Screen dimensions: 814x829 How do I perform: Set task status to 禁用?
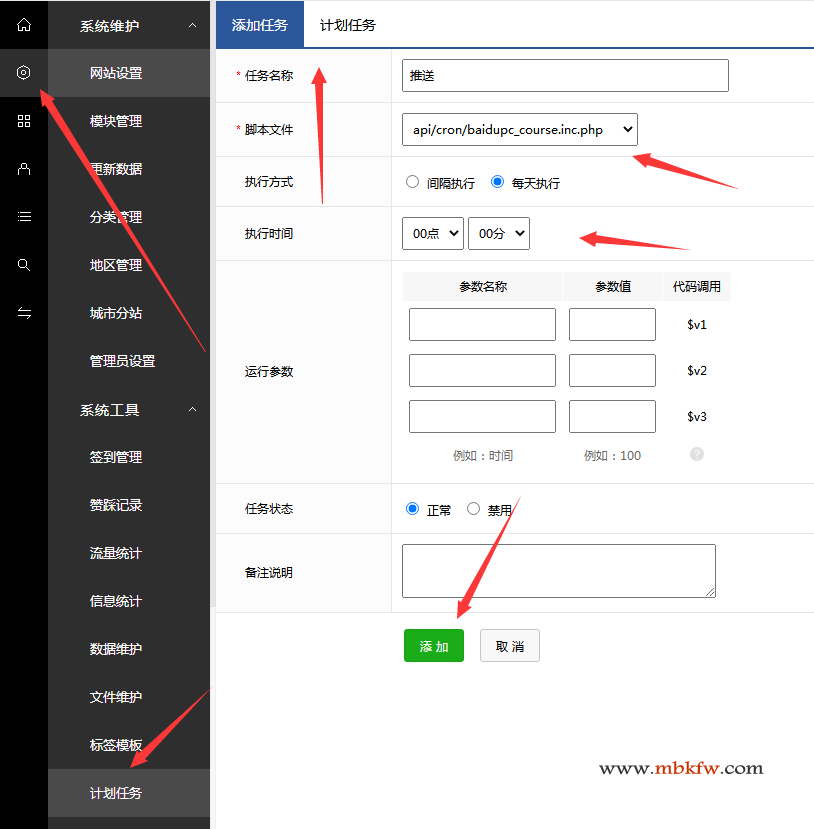tap(474, 508)
